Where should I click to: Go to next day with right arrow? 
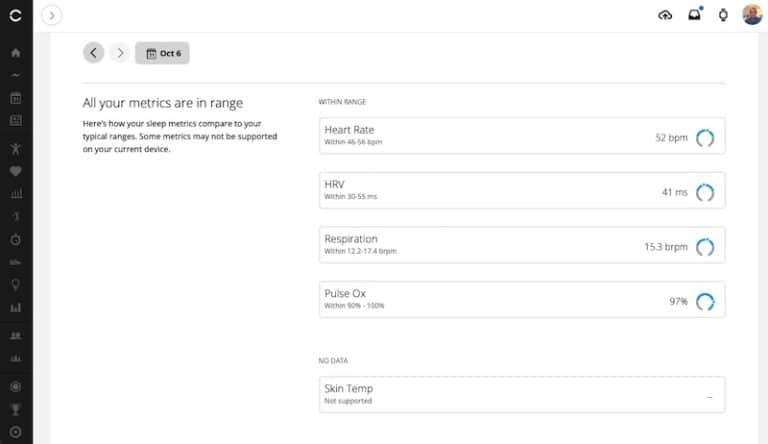(120, 53)
